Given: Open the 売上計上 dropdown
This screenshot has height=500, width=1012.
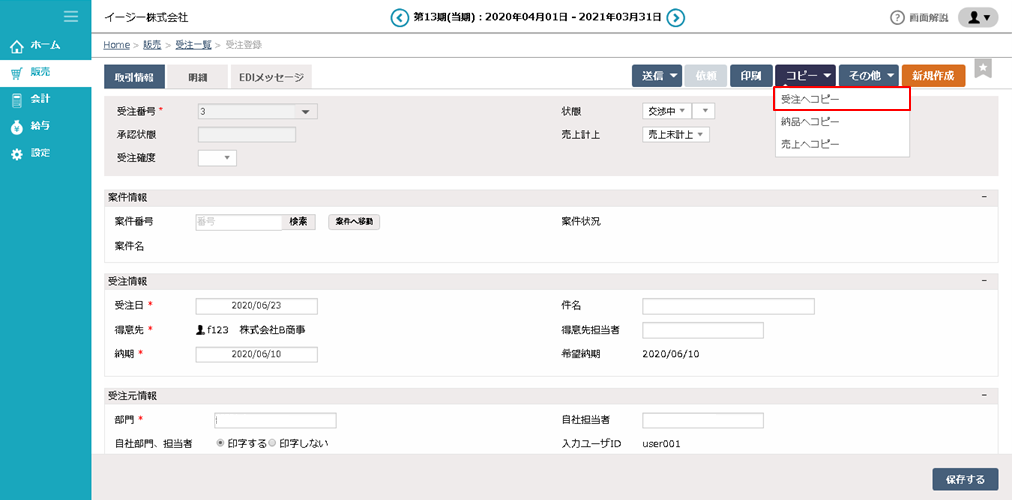Looking at the screenshot, I should click(x=675, y=134).
